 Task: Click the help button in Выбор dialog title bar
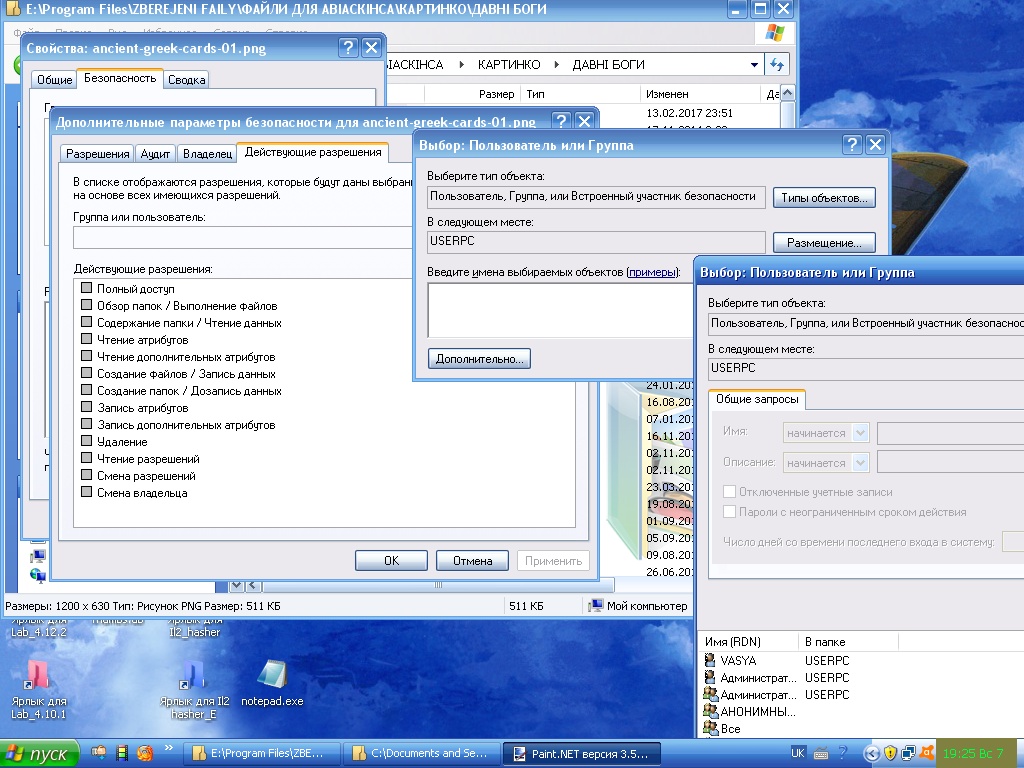tap(852, 146)
